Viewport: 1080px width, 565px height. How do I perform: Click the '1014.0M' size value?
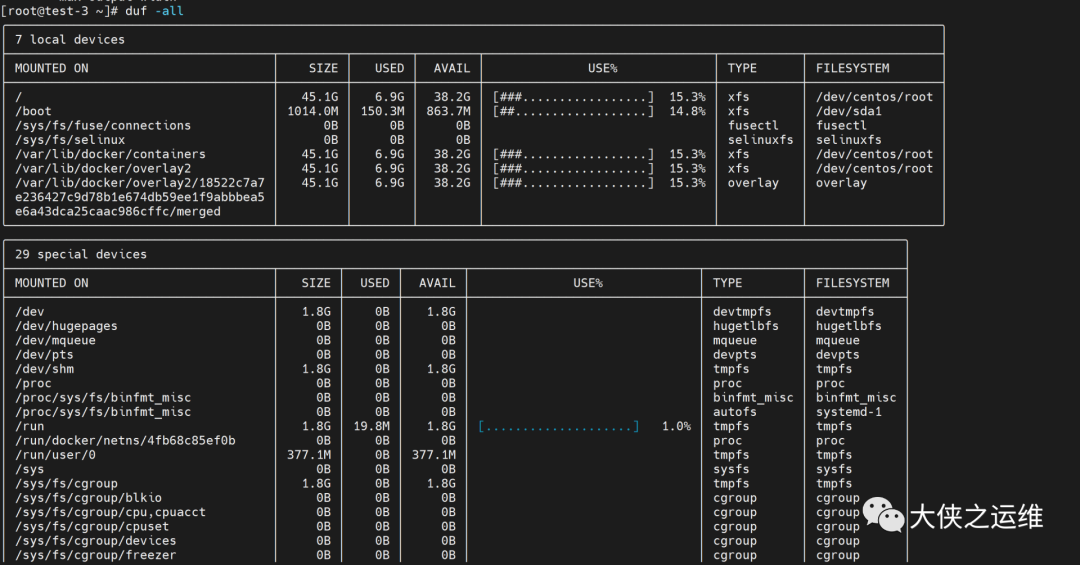point(313,111)
